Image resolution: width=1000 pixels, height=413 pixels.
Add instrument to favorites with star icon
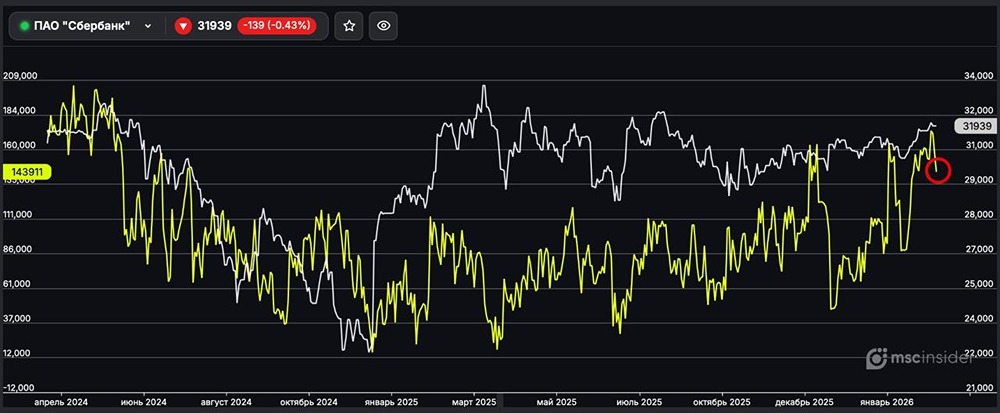pos(349,26)
